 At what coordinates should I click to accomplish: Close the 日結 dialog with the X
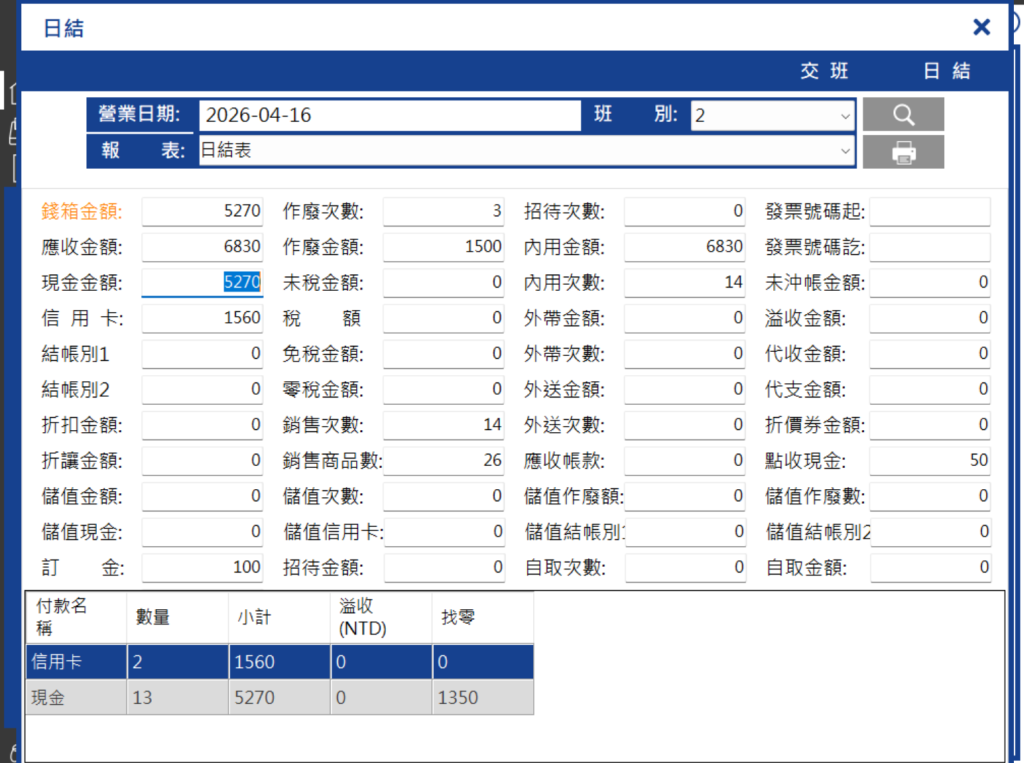tap(981, 27)
